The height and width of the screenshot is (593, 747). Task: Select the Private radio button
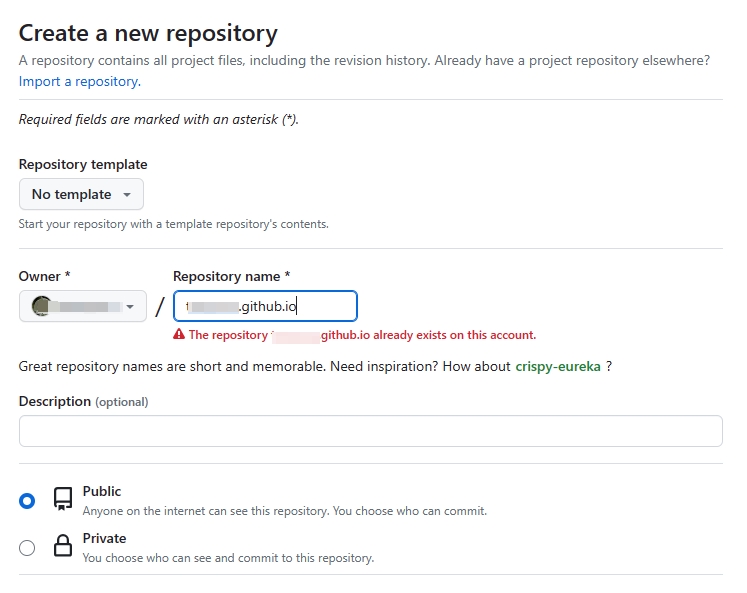pos(27,548)
